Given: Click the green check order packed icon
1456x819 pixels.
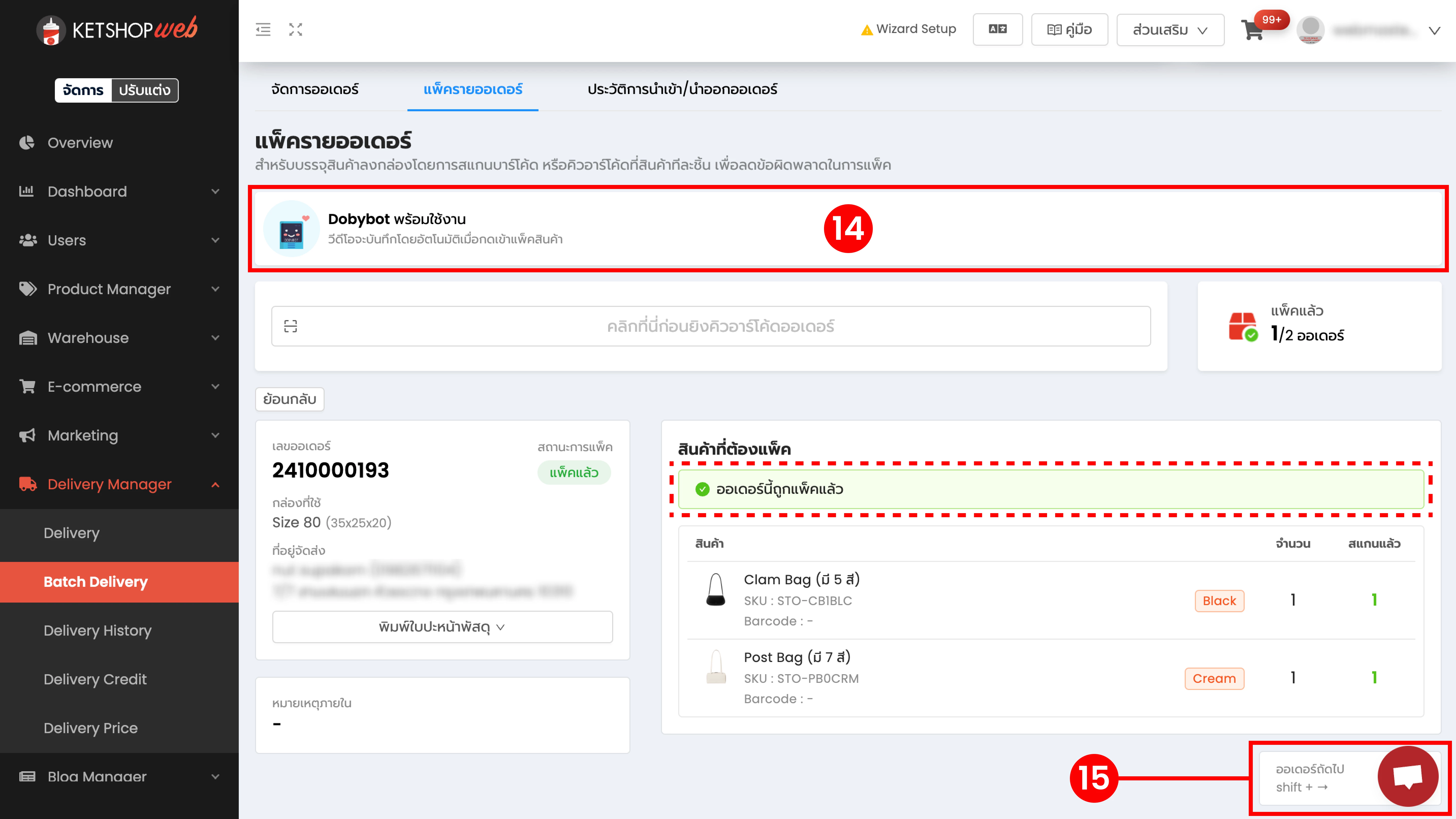Looking at the screenshot, I should point(702,490).
